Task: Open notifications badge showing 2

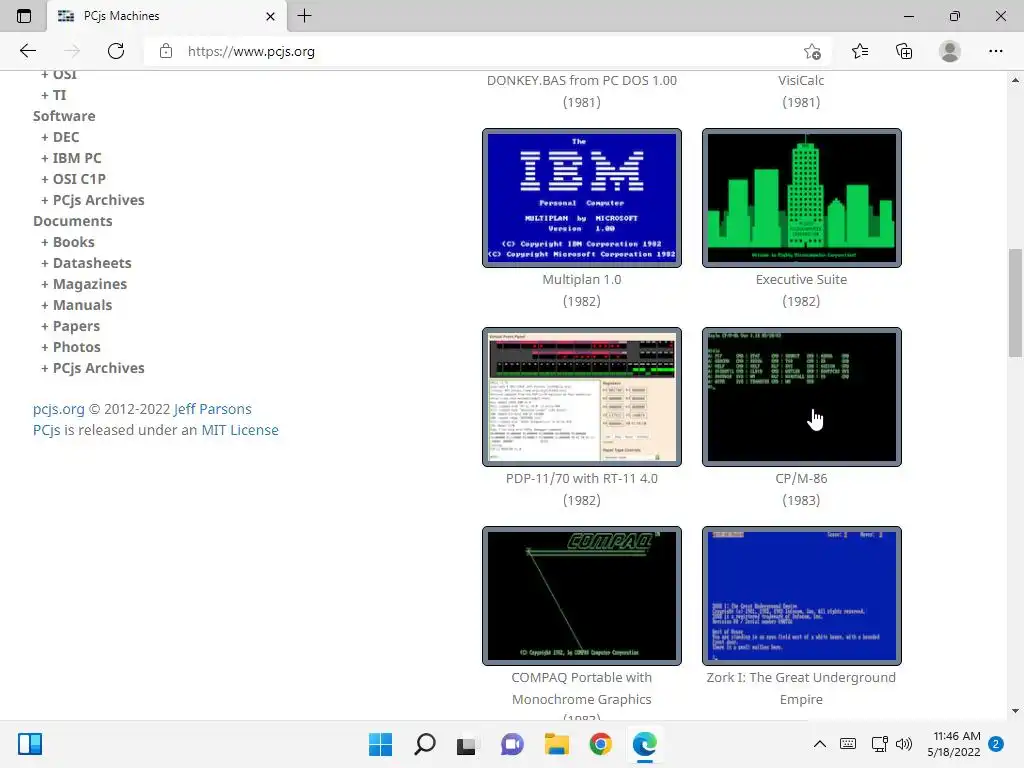Action: (996, 744)
